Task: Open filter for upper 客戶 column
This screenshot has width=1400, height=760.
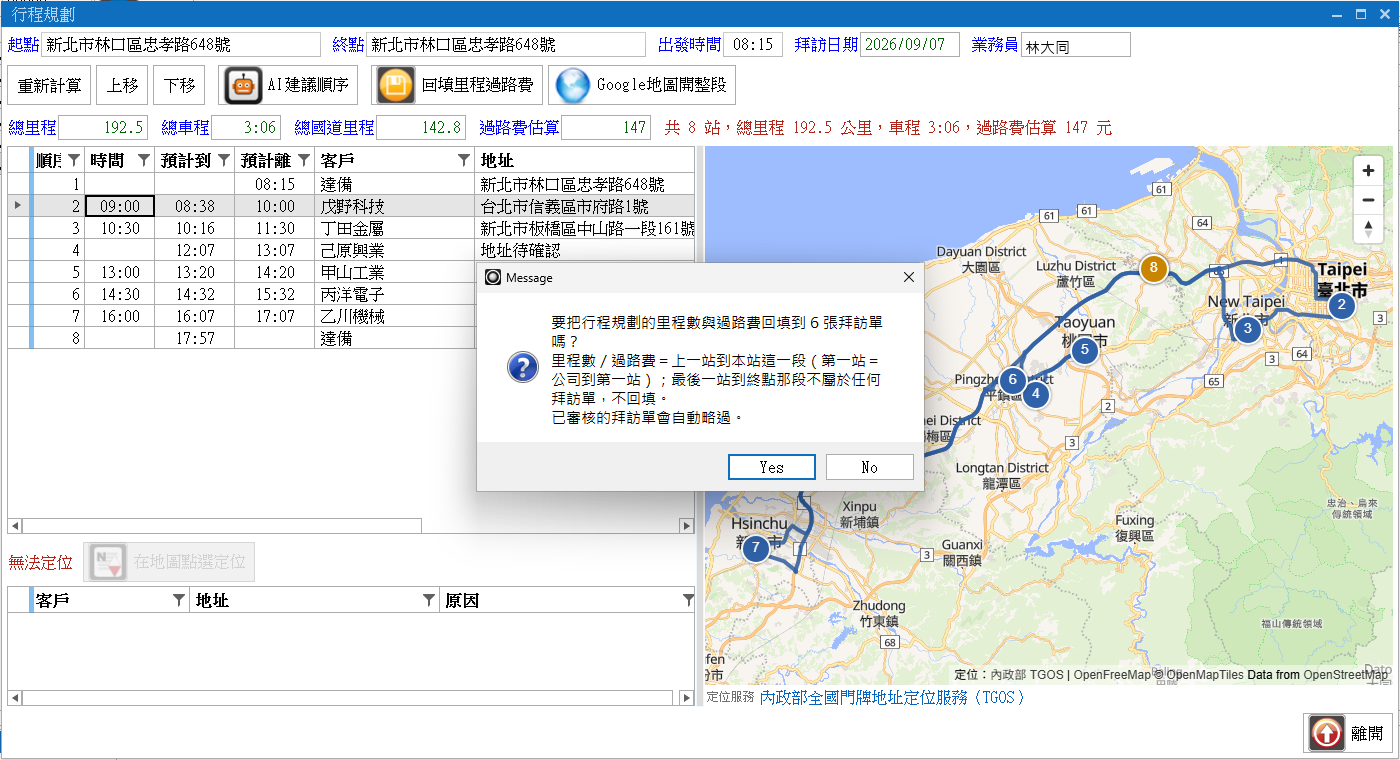Action: point(463,160)
